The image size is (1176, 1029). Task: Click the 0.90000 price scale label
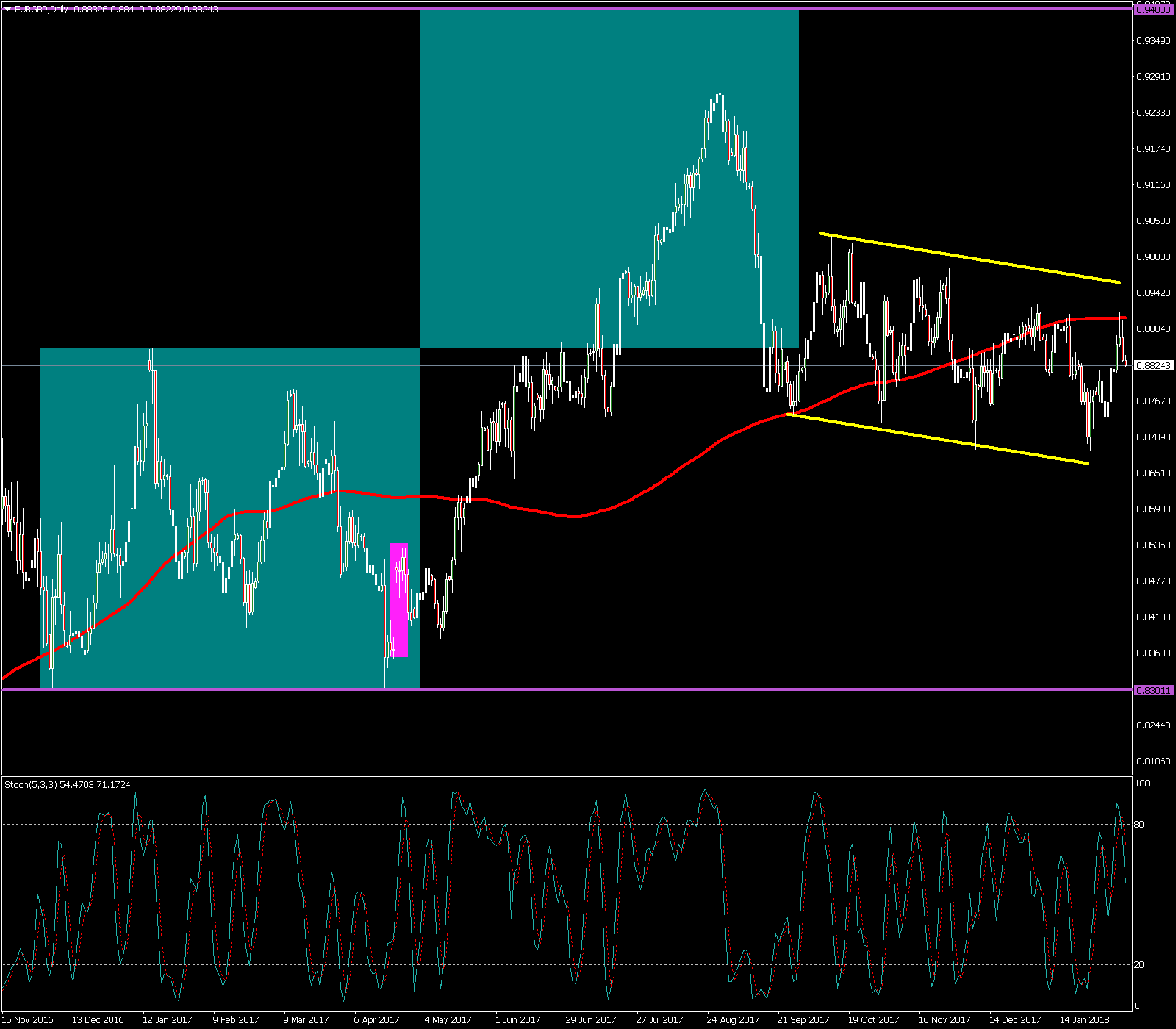1153,257
